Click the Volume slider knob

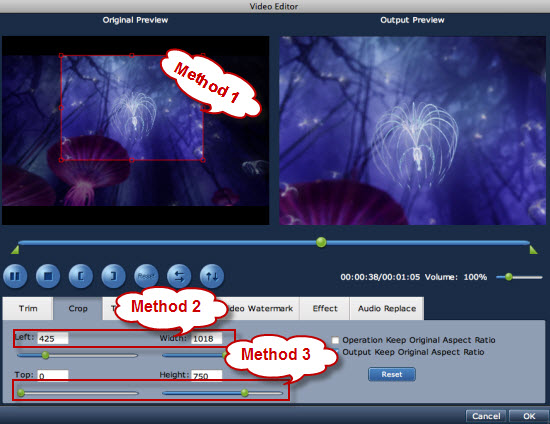(509, 277)
